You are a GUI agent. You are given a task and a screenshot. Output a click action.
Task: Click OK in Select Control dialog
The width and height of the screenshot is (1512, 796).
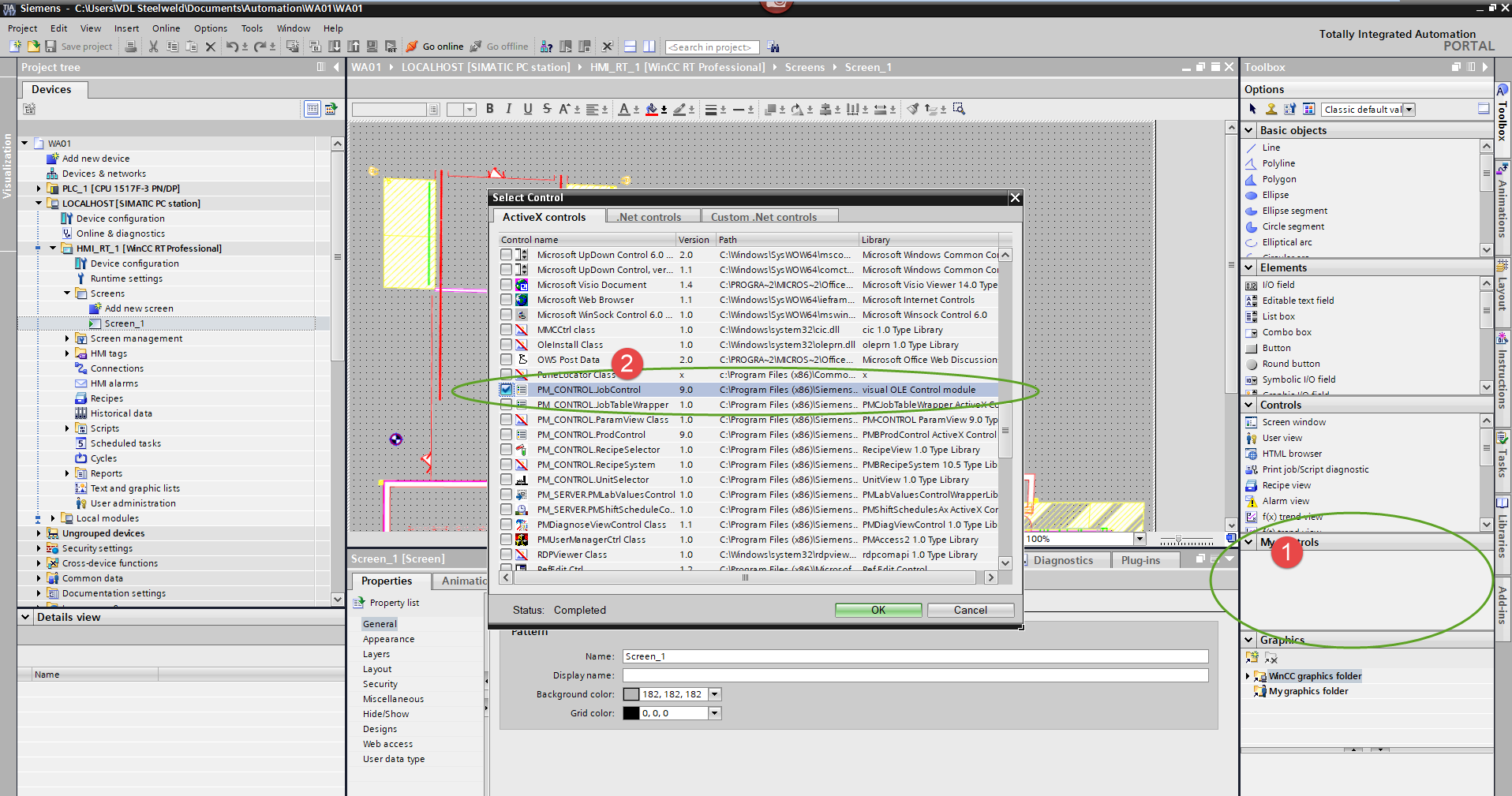[878, 610]
